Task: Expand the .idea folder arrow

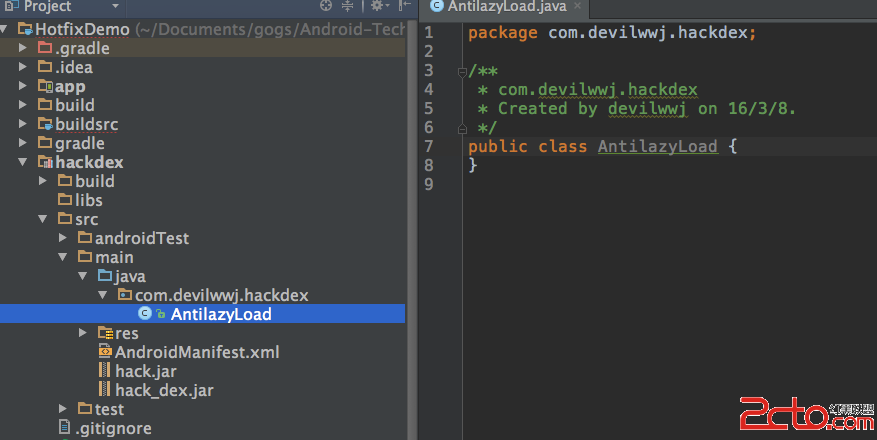Action: [x=22, y=67]
